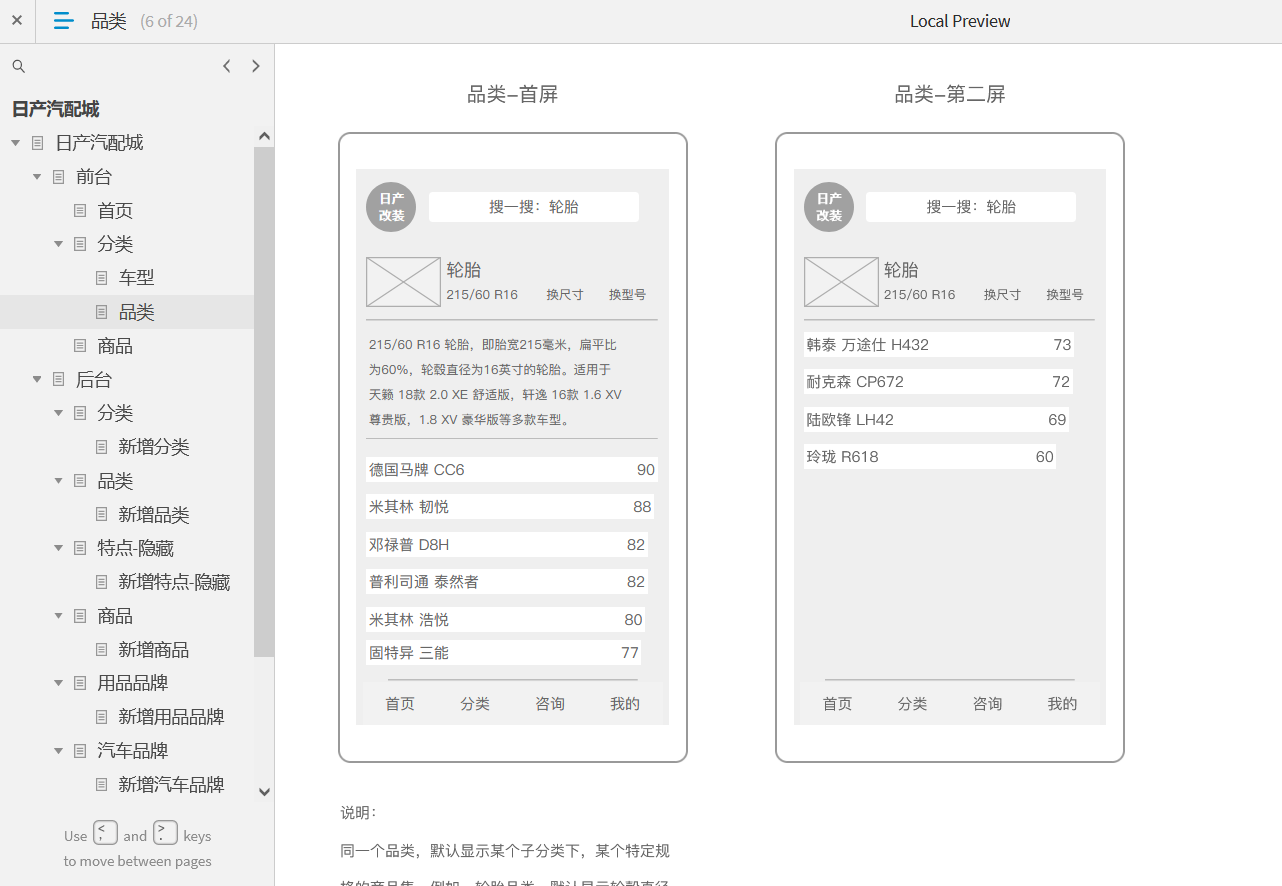The height and width of the screenshot is (886, 1282).
Task: Click 搜一搜 search field in 品类-首屏
Action: coord(534,207)
